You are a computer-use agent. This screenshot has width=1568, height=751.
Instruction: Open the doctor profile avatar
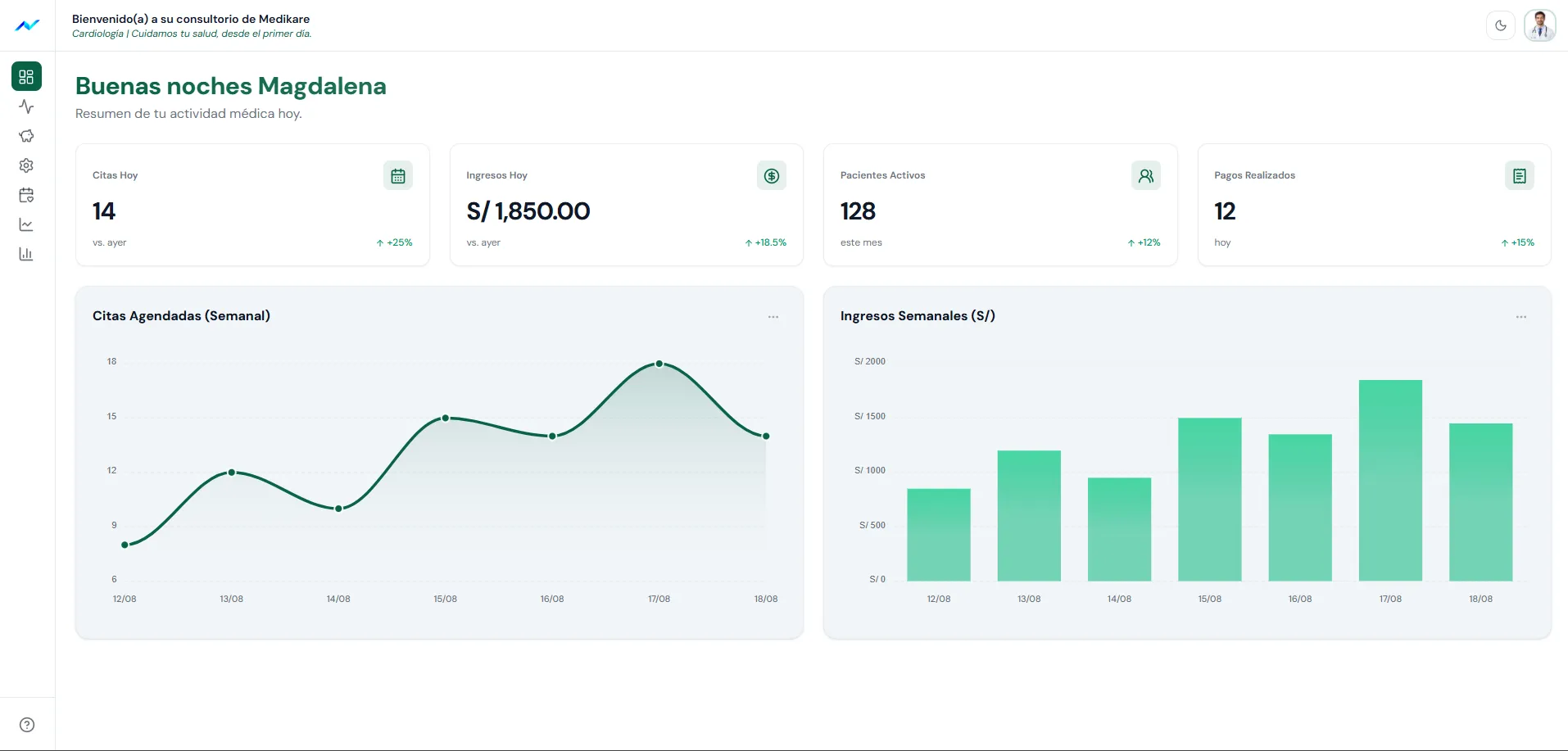point(1540,25)
